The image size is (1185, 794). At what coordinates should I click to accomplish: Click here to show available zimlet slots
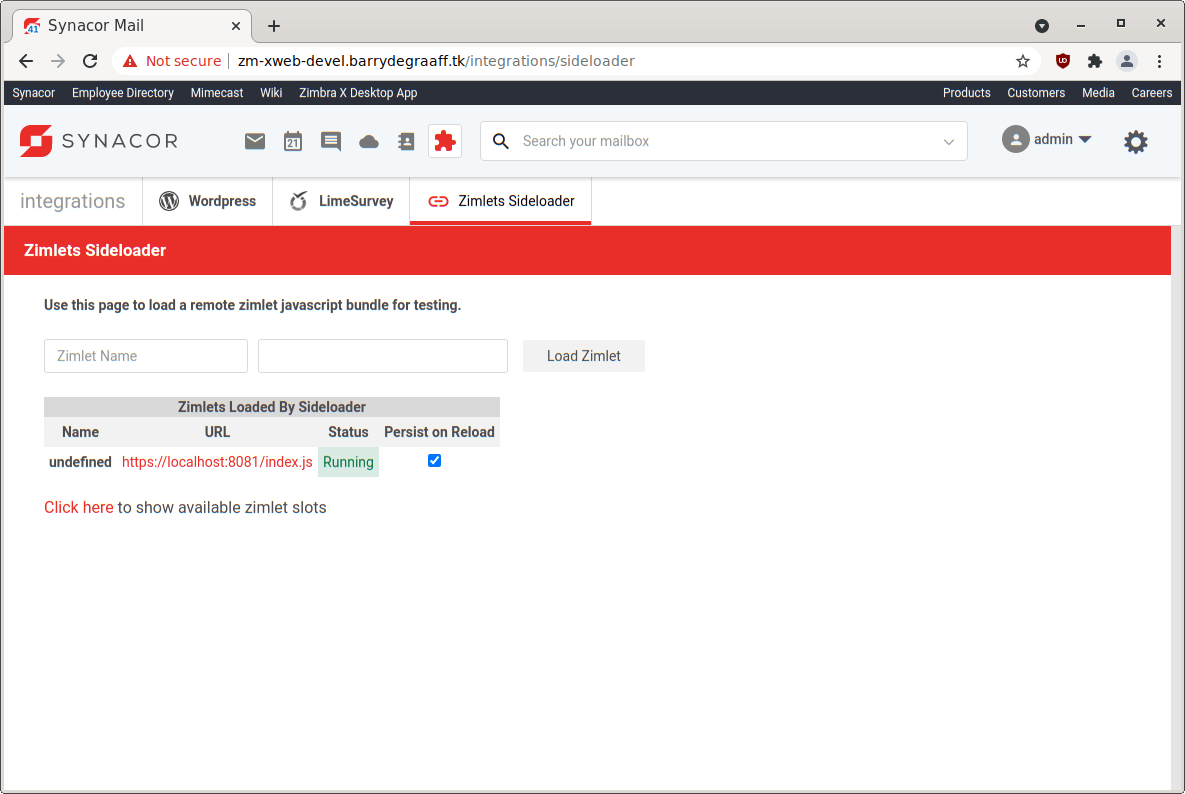coord(78,507)
